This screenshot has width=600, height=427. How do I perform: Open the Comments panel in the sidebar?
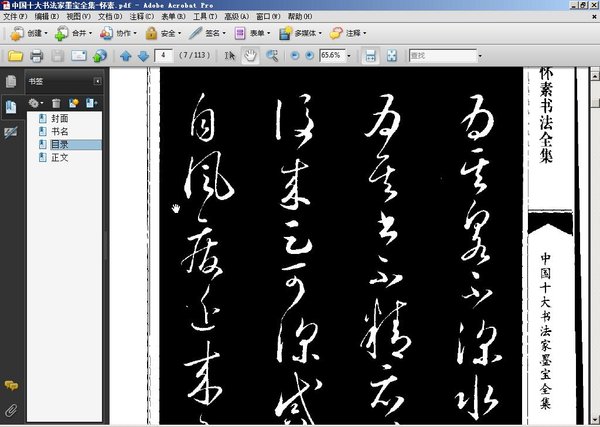[x=11, y=385]
